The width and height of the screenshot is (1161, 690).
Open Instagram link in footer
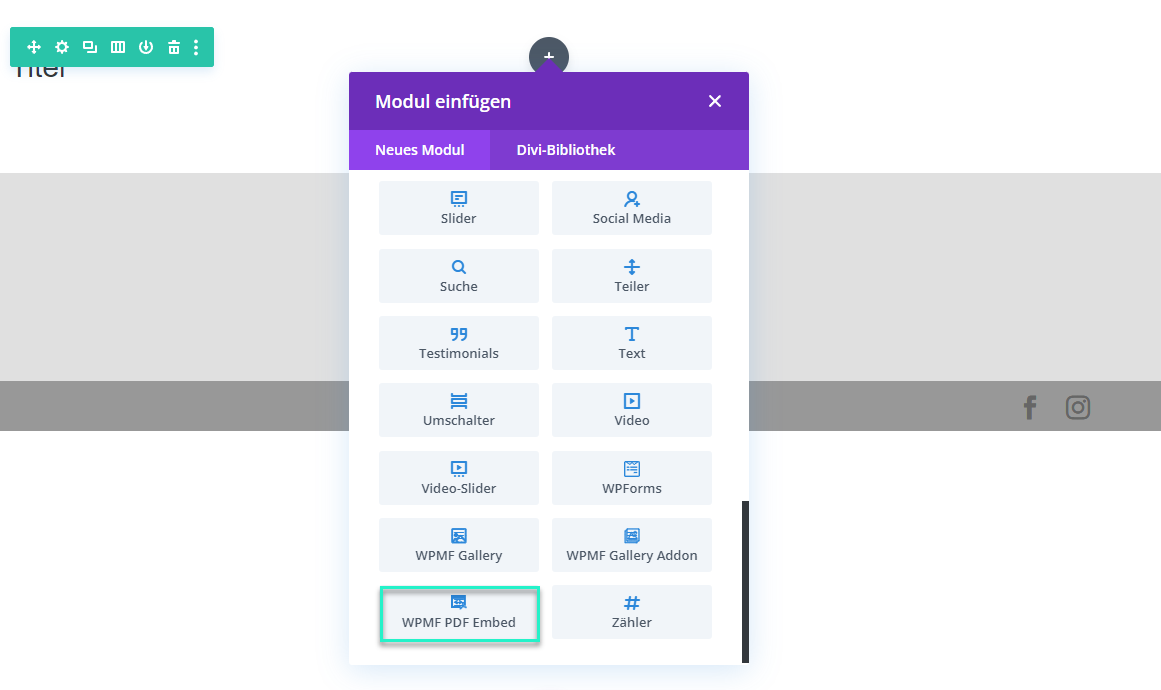click(x=1077, y=407)
